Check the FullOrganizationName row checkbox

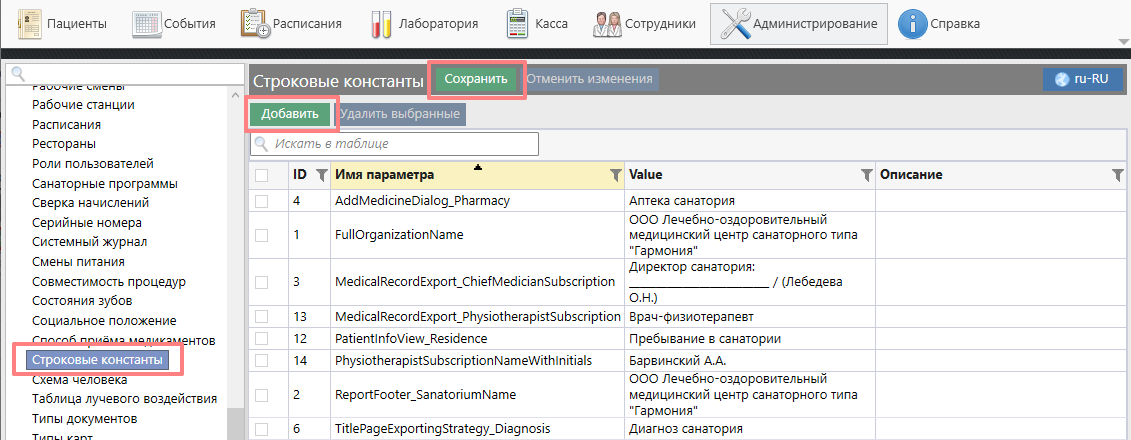262,235
